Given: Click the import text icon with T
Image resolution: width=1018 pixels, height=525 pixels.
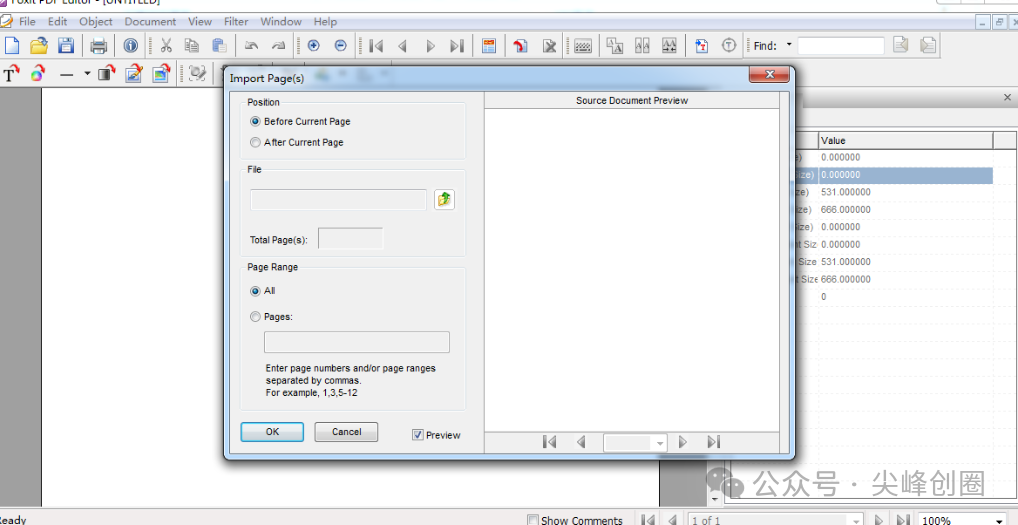Looking at the screenshot, I should pos(701,45).
